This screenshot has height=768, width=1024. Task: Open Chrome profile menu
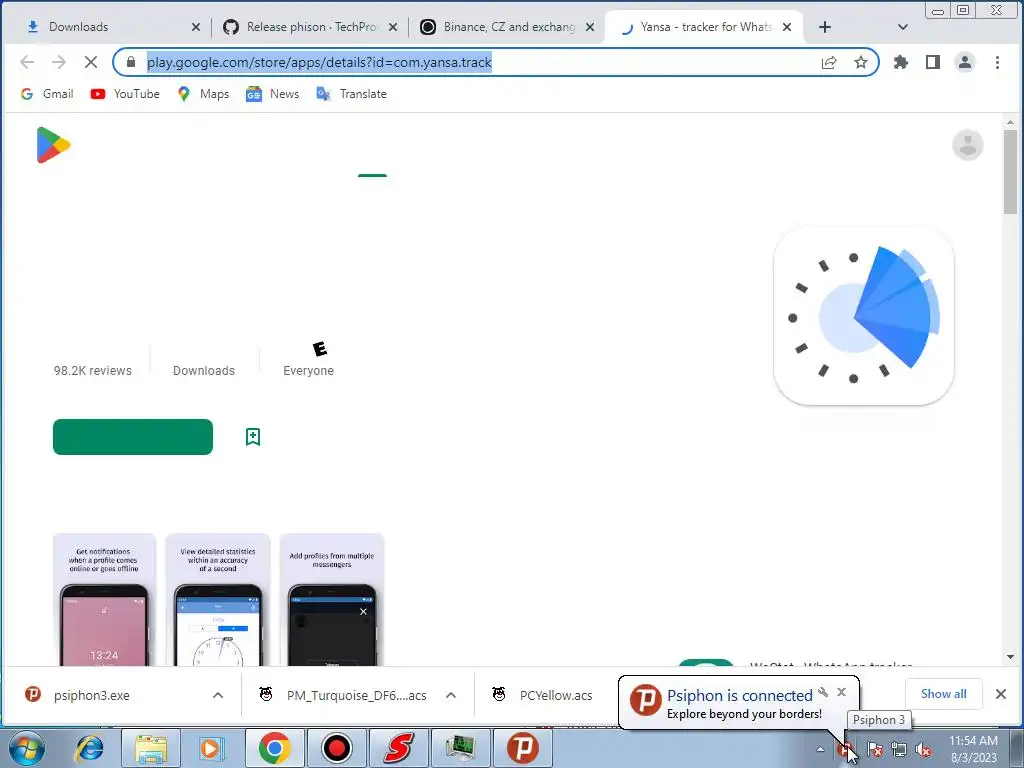(x=965, y=62)
